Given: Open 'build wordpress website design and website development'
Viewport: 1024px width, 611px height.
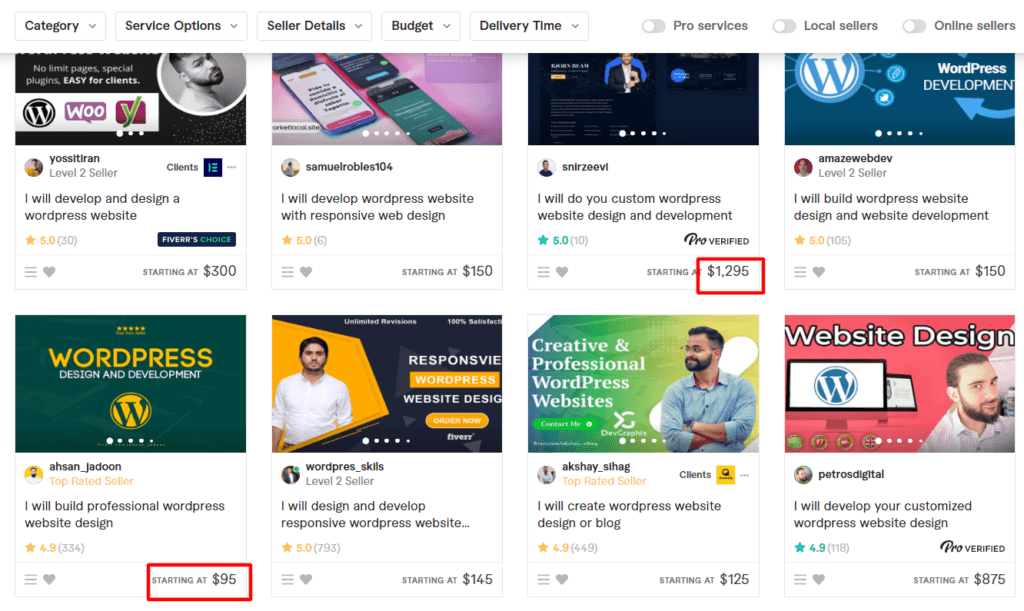Looking at the screenshot, I should click(x=891, y=207).
